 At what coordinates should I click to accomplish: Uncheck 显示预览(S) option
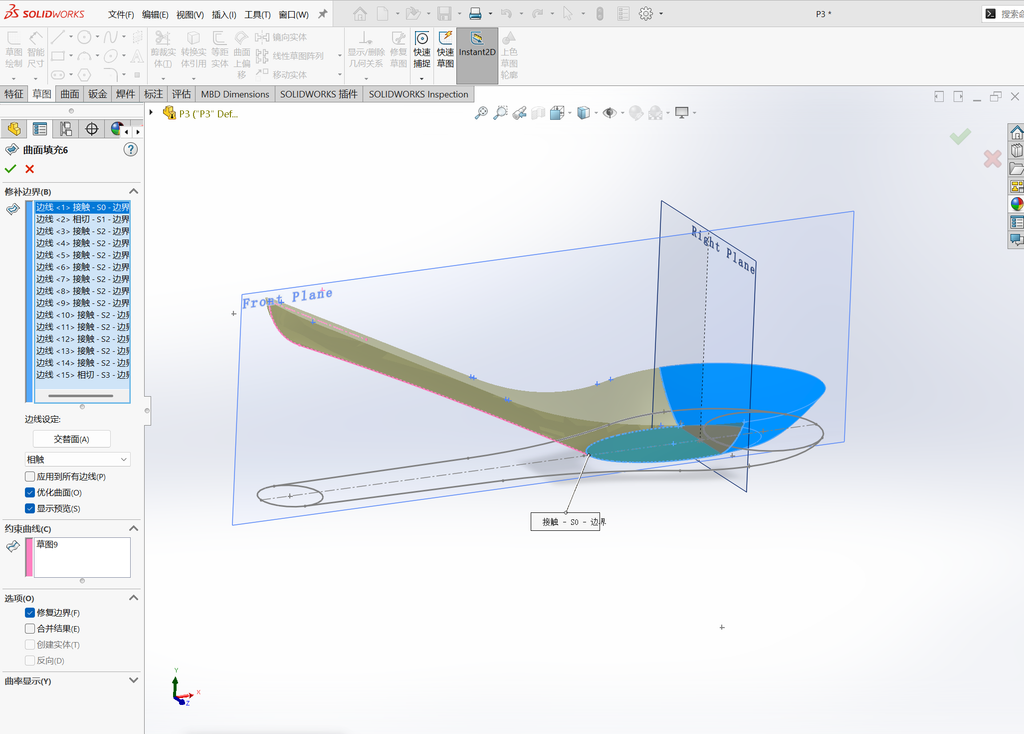29,508
